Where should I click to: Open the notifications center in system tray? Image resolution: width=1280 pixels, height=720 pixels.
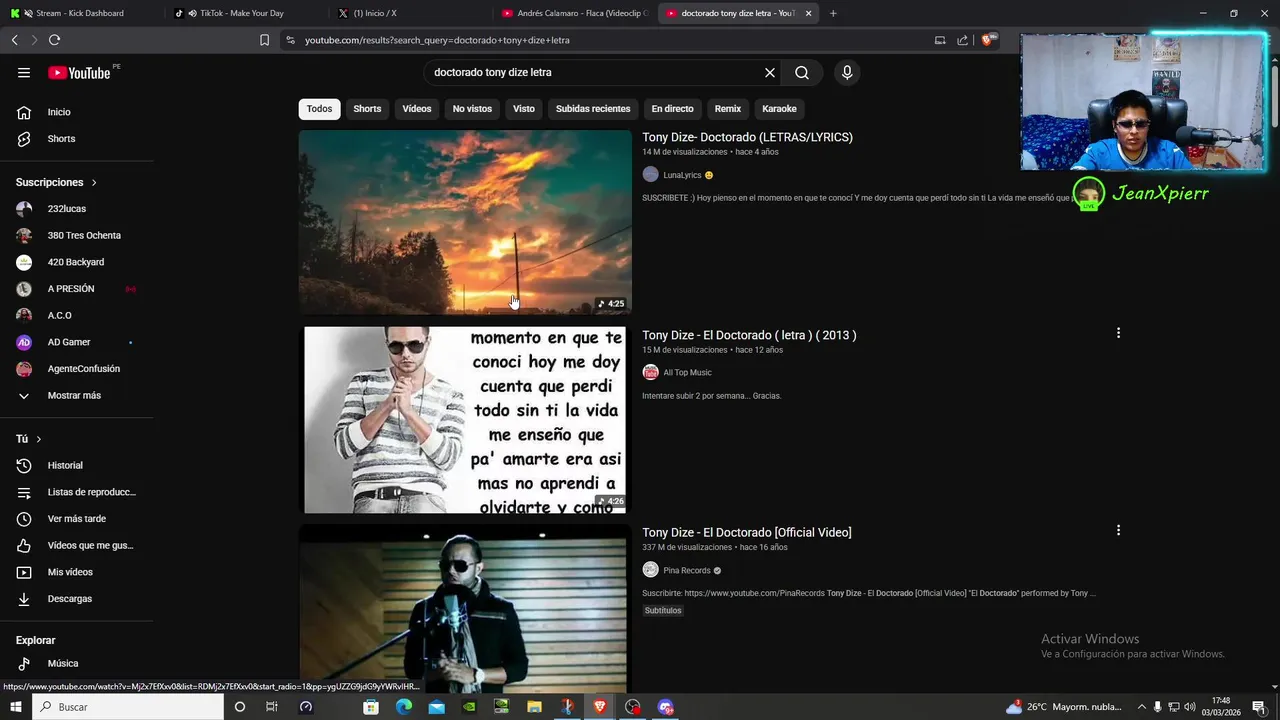tap(1259, 707)
